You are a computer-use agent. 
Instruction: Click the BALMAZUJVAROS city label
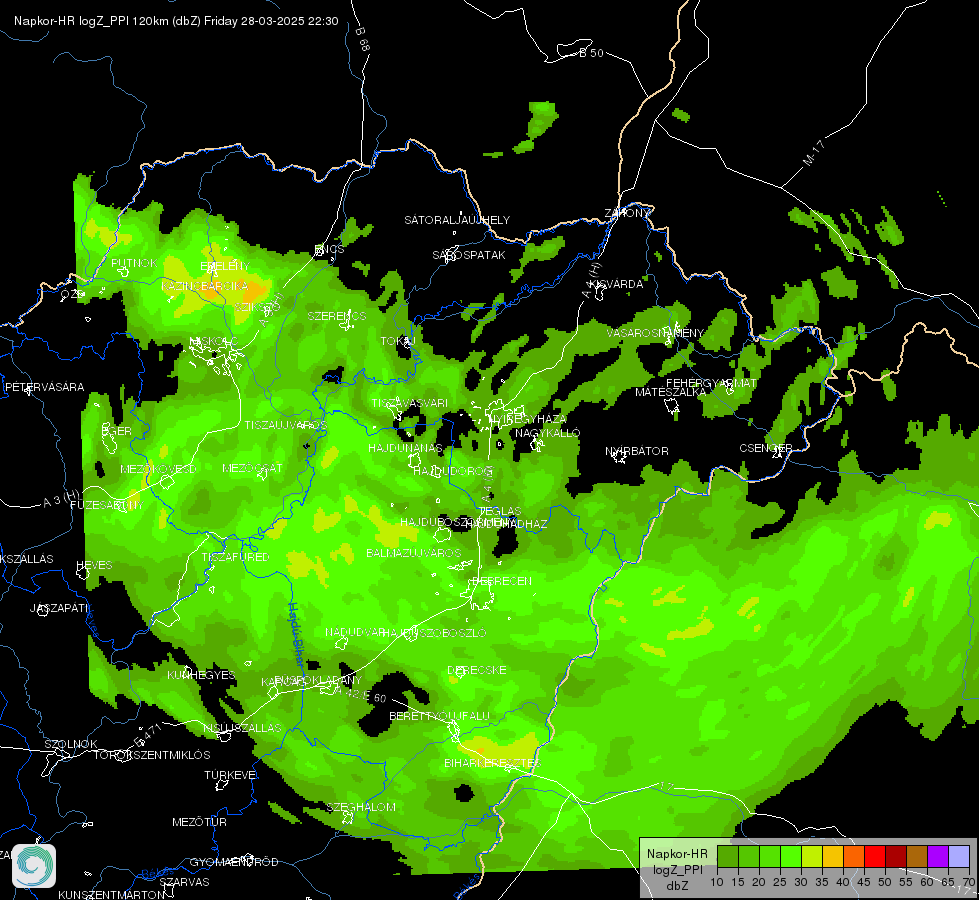[413, 553]
